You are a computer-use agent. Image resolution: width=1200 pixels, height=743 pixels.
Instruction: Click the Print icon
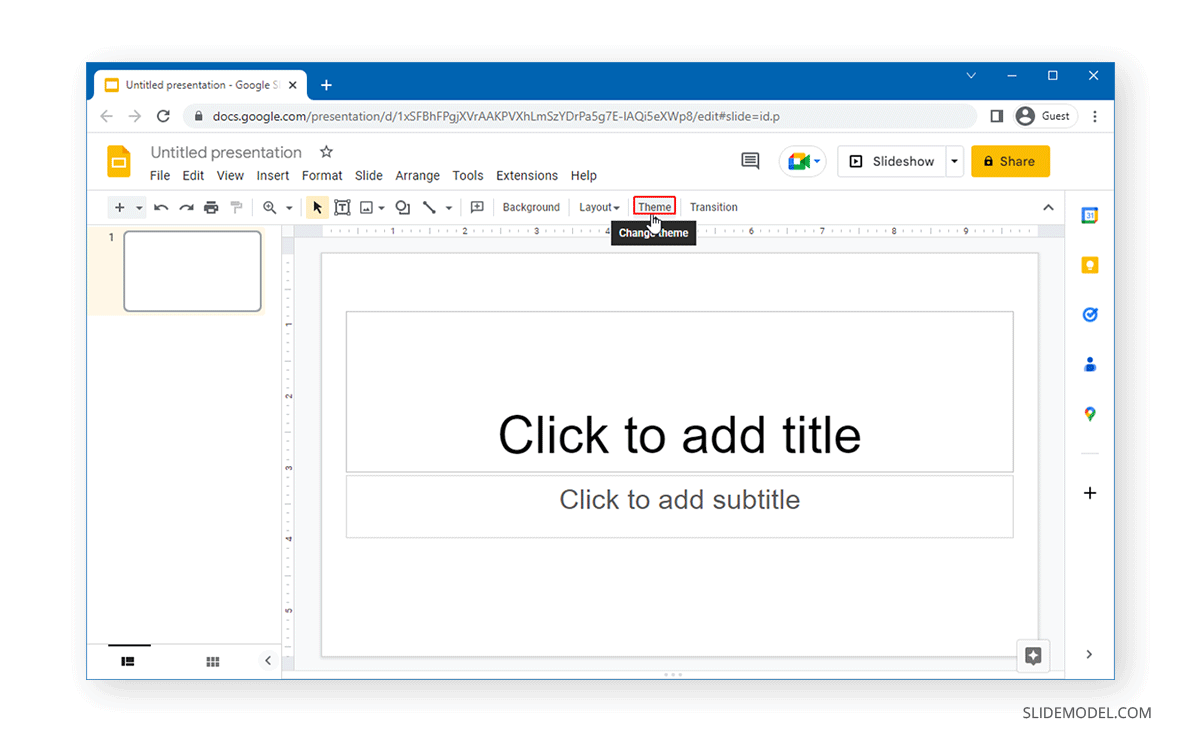pyautogui.click(x=211, y=207)
